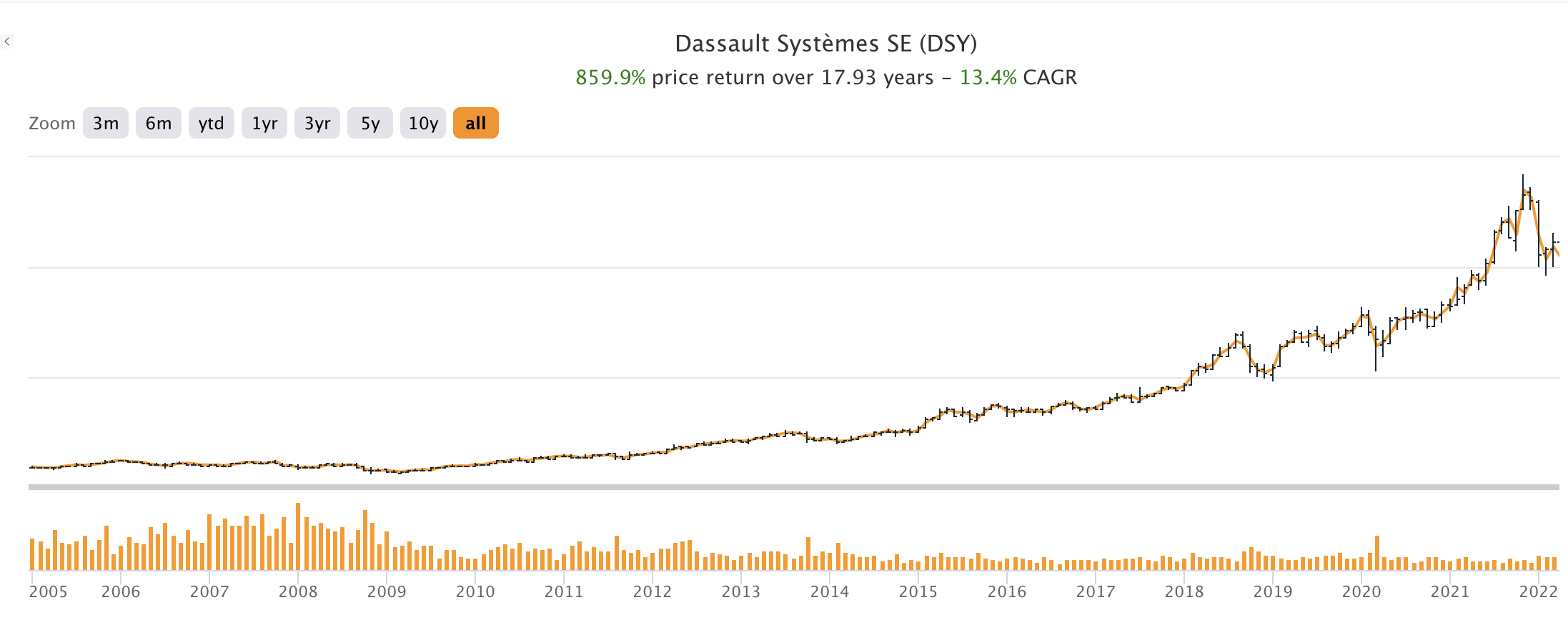Click the 2015 label on the time axis
The height and width of the screenshot is (620, 1568).
(918, 591)
